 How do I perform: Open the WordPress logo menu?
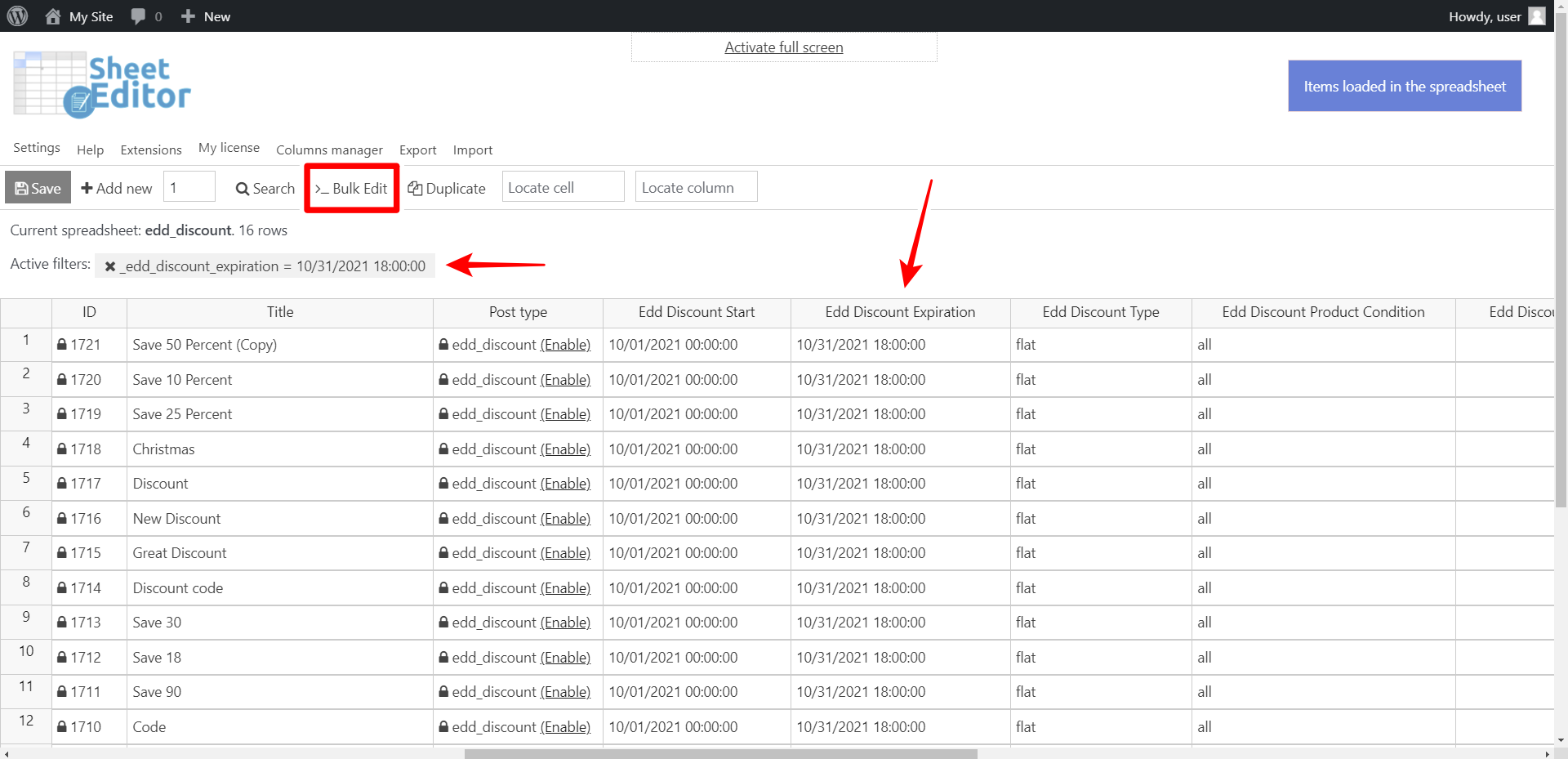[x=17, y=16]
